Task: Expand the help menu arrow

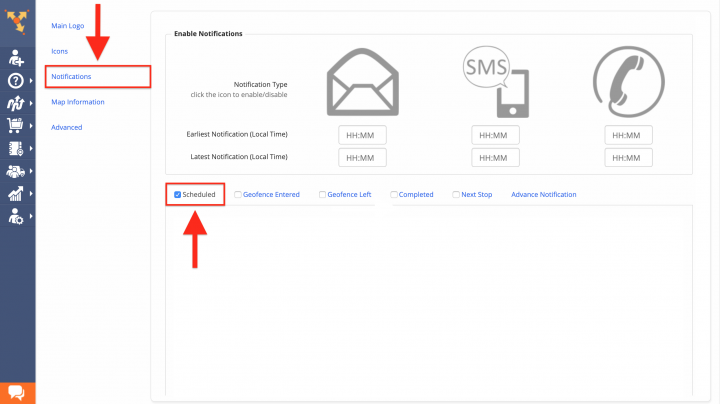Action: point(31,81)
